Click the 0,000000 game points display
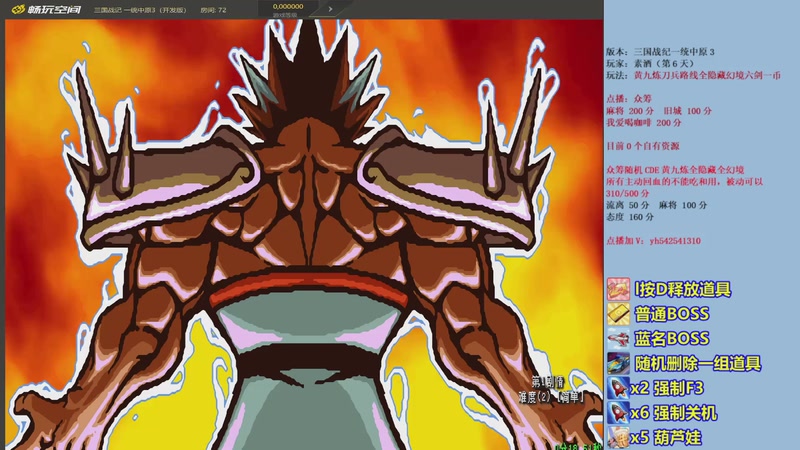This screenshot has height=450, width=800. click(x=288, y=7)
